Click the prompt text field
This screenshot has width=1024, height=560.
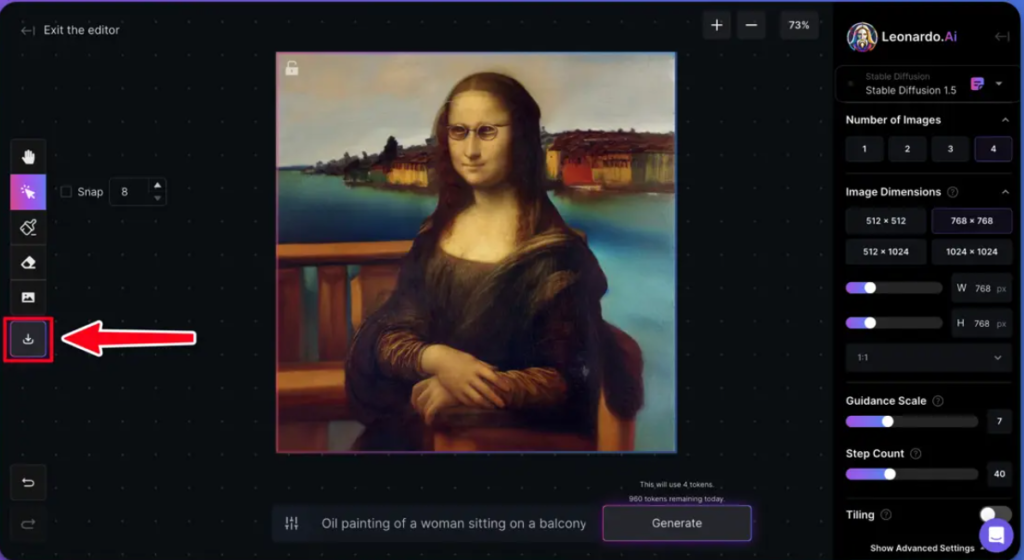tap(453, 523)
